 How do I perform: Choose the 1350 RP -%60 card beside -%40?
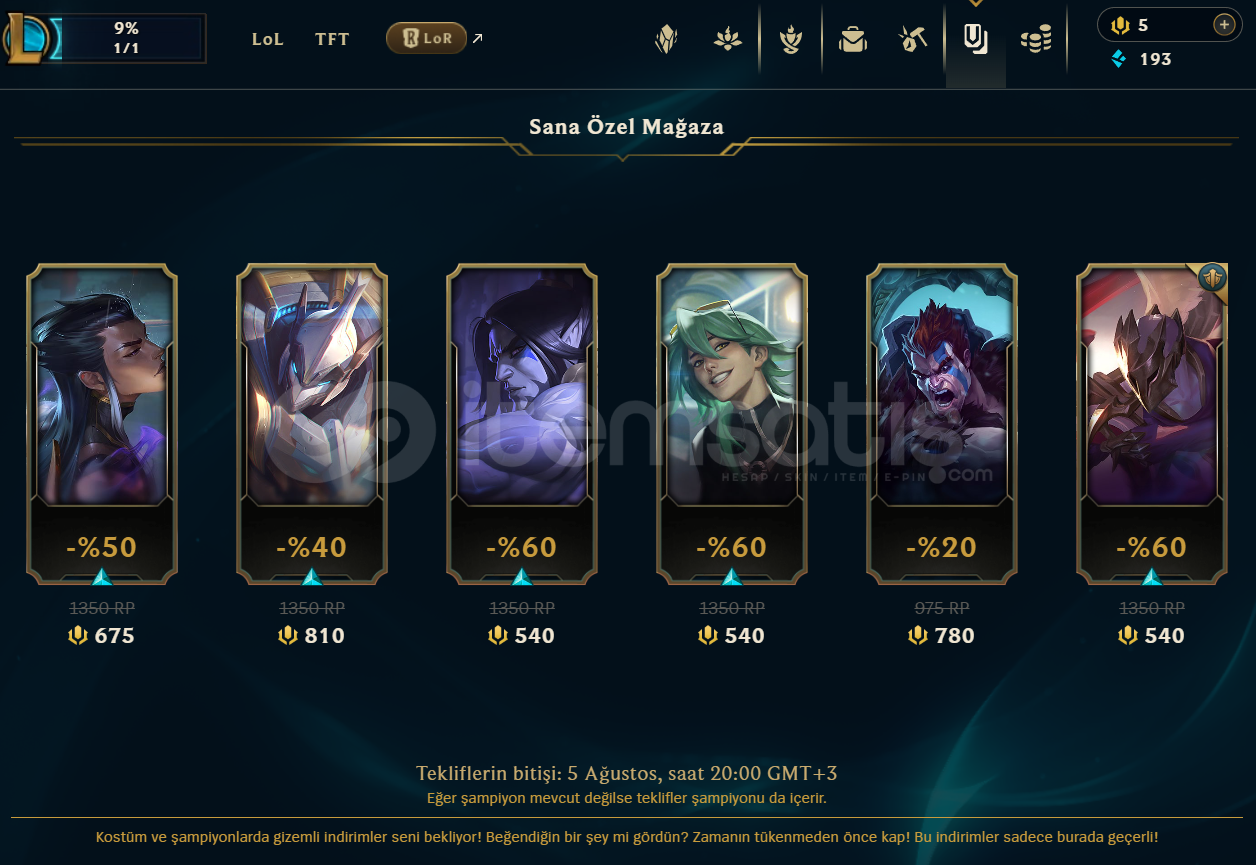click(x=522, y=425)
